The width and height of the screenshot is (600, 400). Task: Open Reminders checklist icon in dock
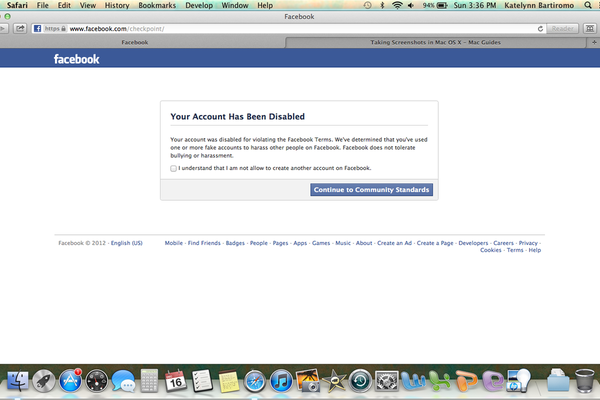(202, 381)
